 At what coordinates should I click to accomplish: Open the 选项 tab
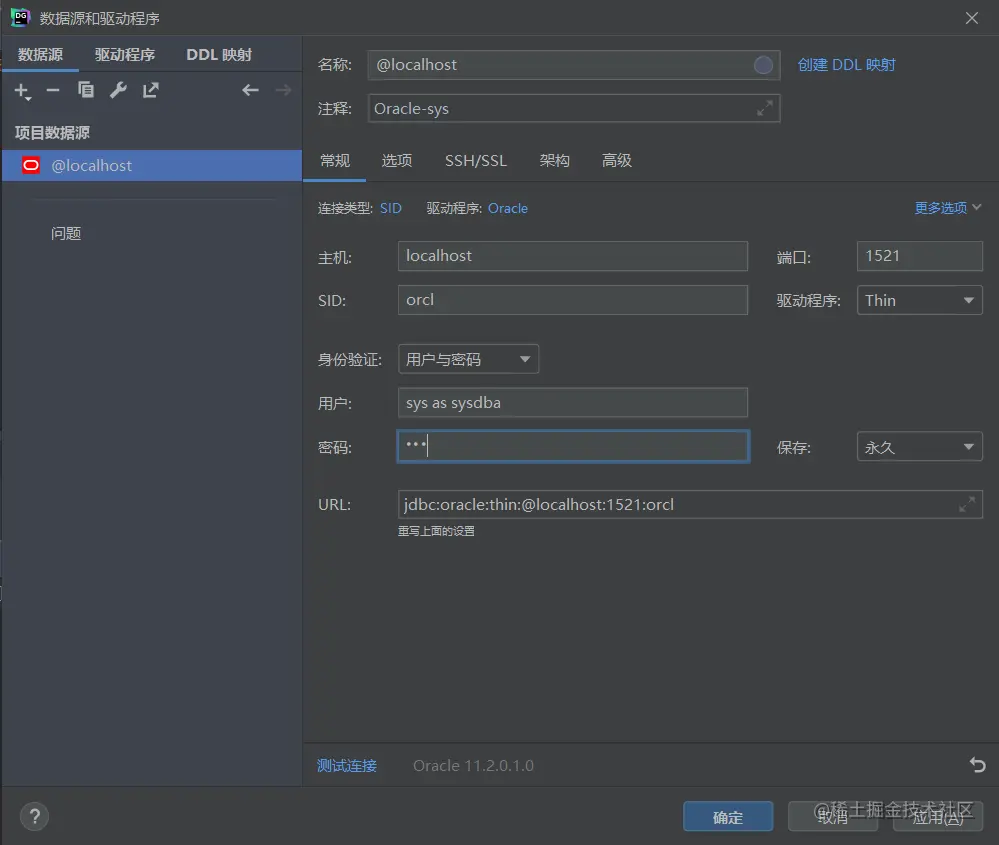point(397,161)
